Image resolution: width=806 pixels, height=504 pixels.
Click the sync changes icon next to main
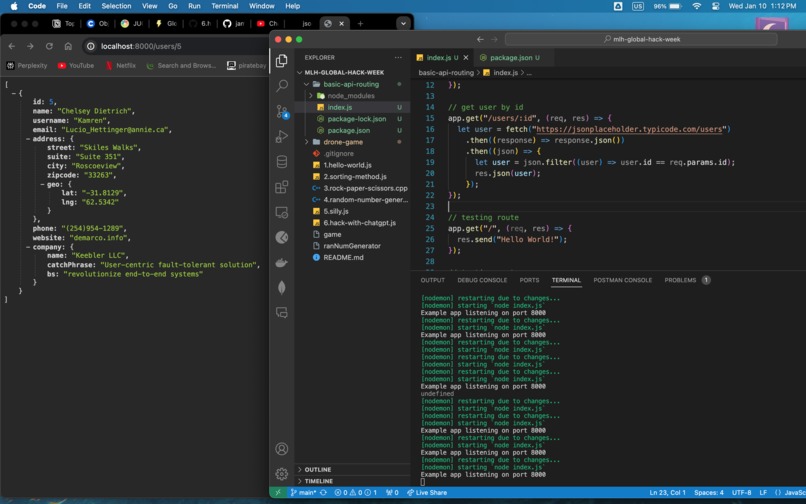(x=323, y=493)
